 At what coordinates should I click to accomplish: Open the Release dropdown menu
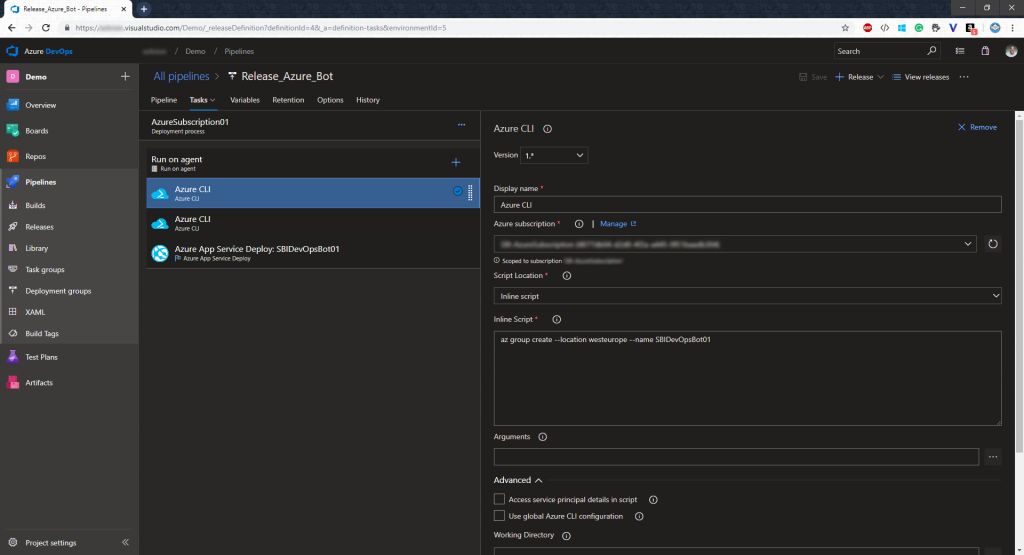(880, 77)
